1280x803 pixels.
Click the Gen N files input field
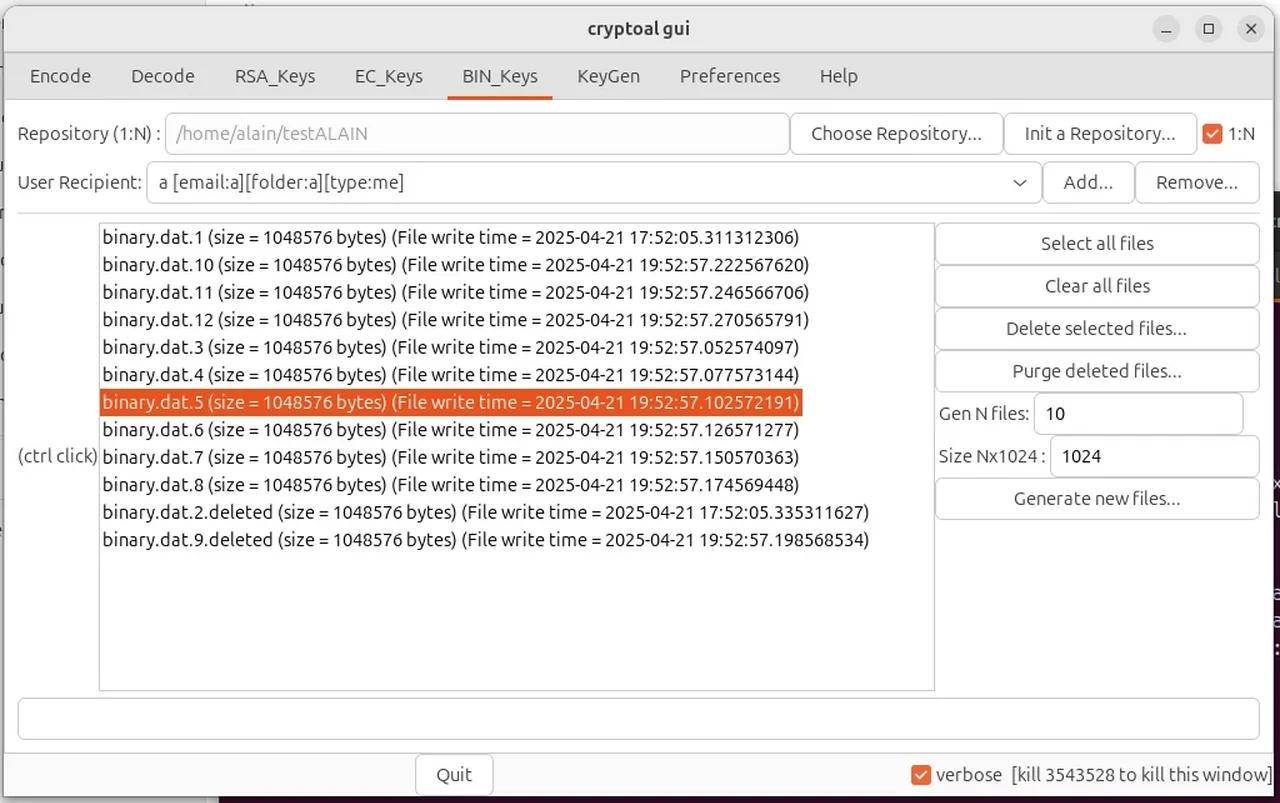tap(1138, 413)
